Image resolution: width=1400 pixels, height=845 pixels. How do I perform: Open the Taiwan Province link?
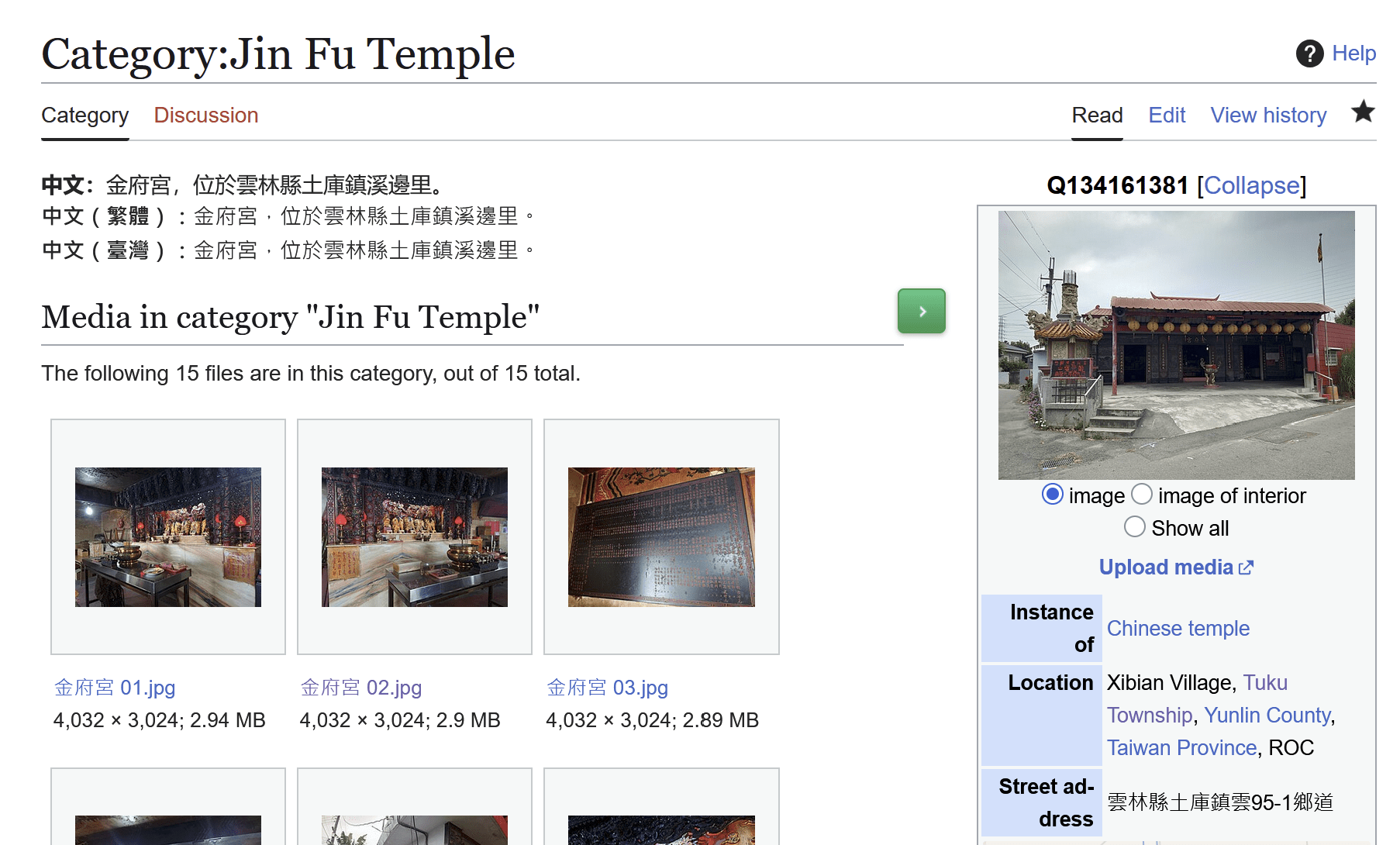[x=1181, y=747]
